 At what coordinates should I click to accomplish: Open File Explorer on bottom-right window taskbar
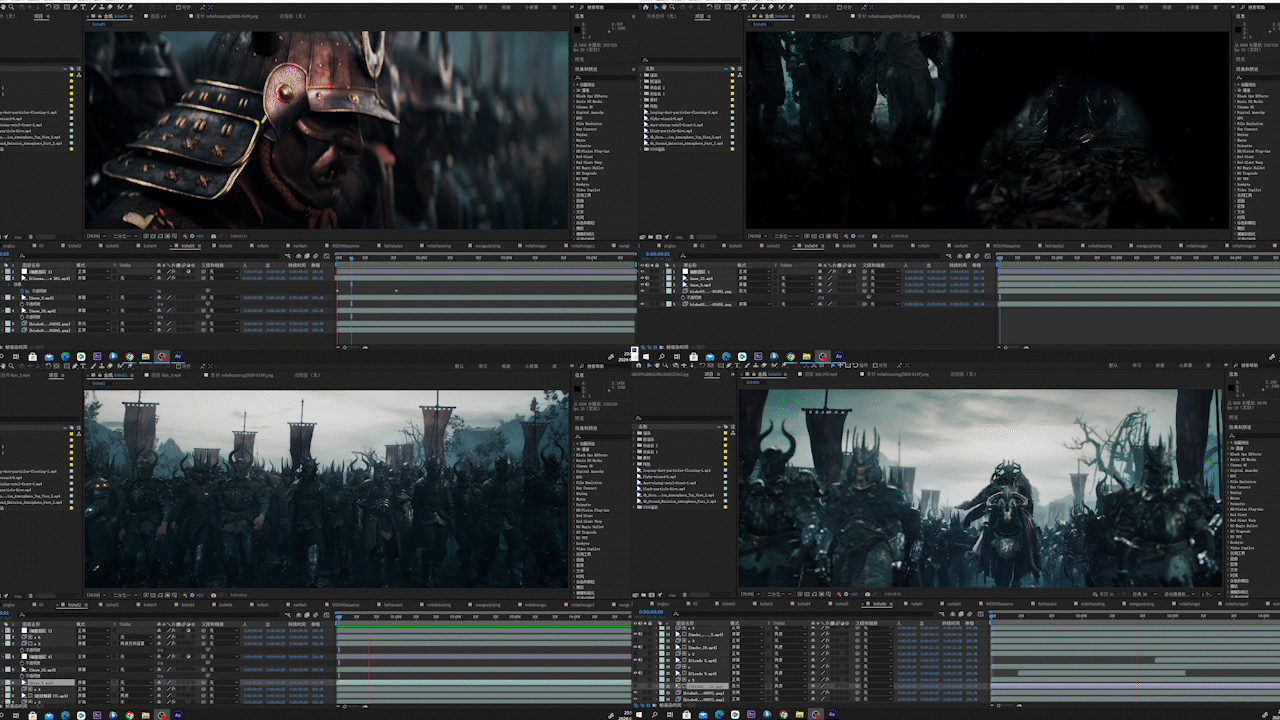click(799, 714)
